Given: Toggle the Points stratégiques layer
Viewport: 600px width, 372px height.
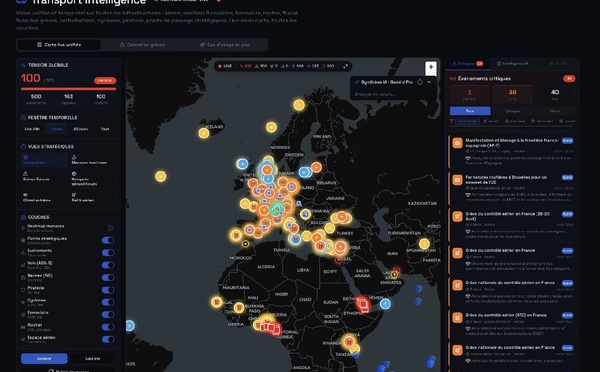Looking at the screenshot, I should (x=108, y=240).
